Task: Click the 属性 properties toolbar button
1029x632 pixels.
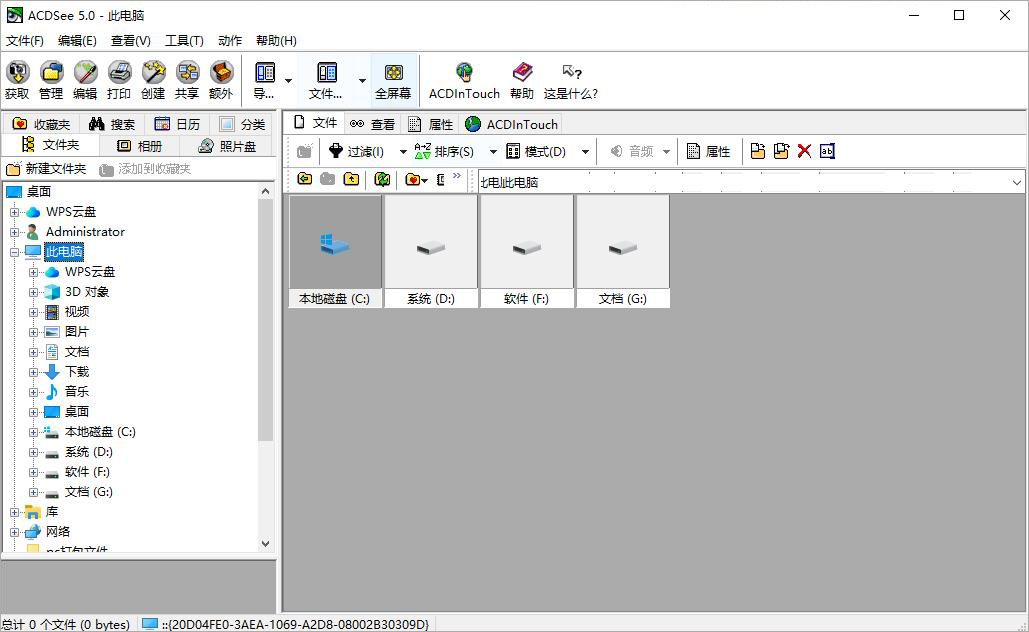Action: pyautogui.click(x=708, y=152)
